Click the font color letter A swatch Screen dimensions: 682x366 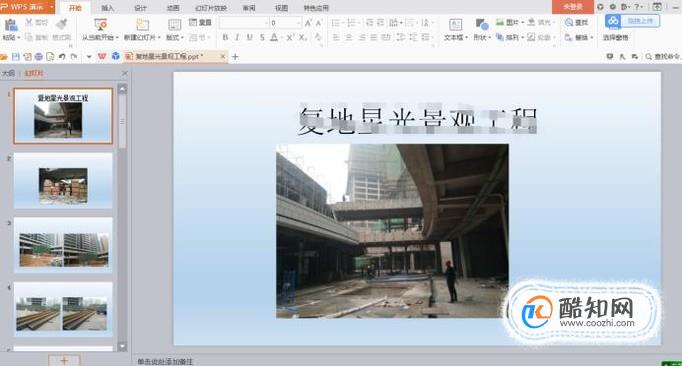[274, 37]
